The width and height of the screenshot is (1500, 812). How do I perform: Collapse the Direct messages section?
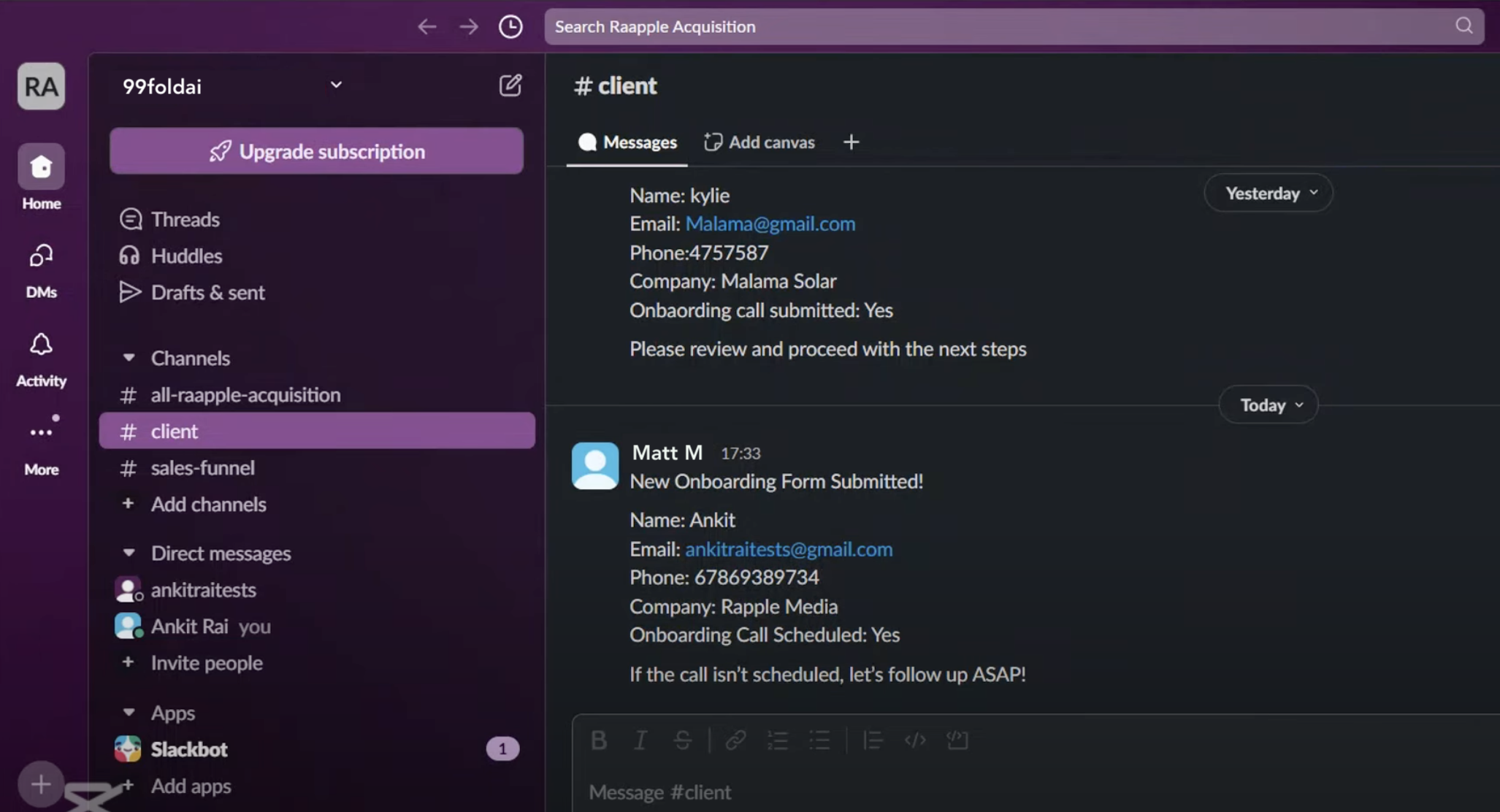point(129,553)
